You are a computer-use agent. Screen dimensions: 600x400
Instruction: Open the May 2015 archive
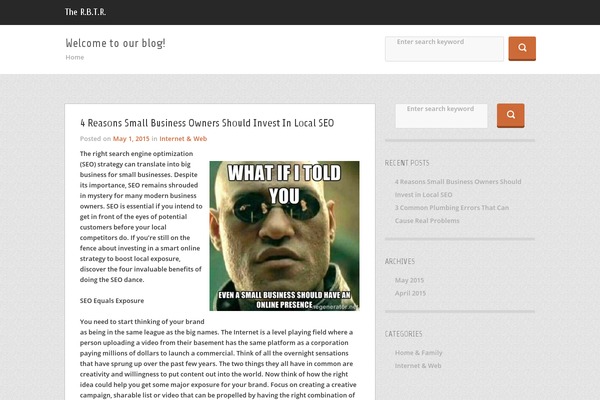[409, 280]
